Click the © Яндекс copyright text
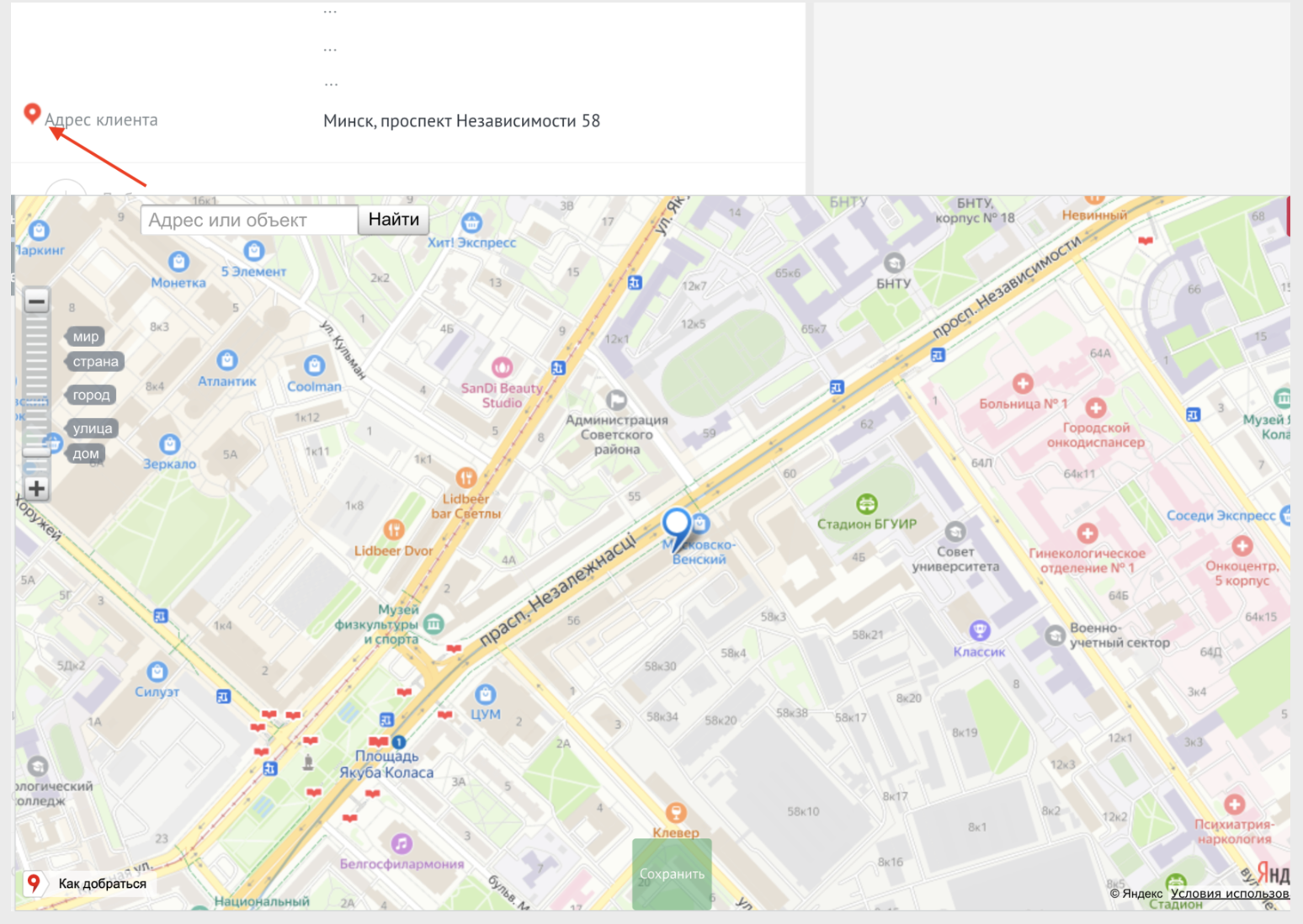Screen dimensions: 1303x924 click(x=1136, y=894)
